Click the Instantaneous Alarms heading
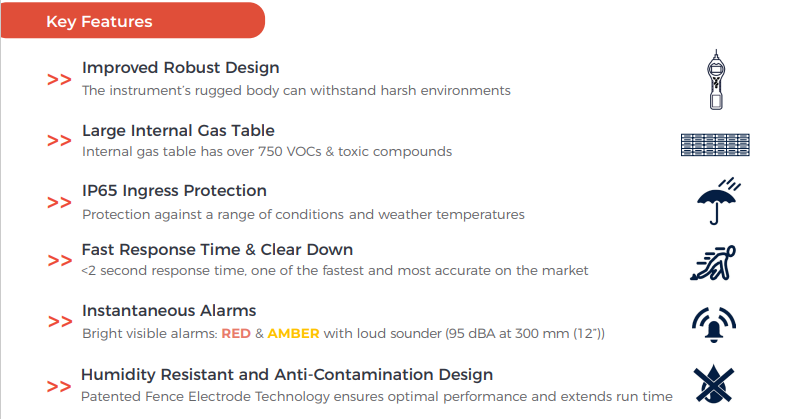Viewport: 794px width, 419px height. [169, 310]
